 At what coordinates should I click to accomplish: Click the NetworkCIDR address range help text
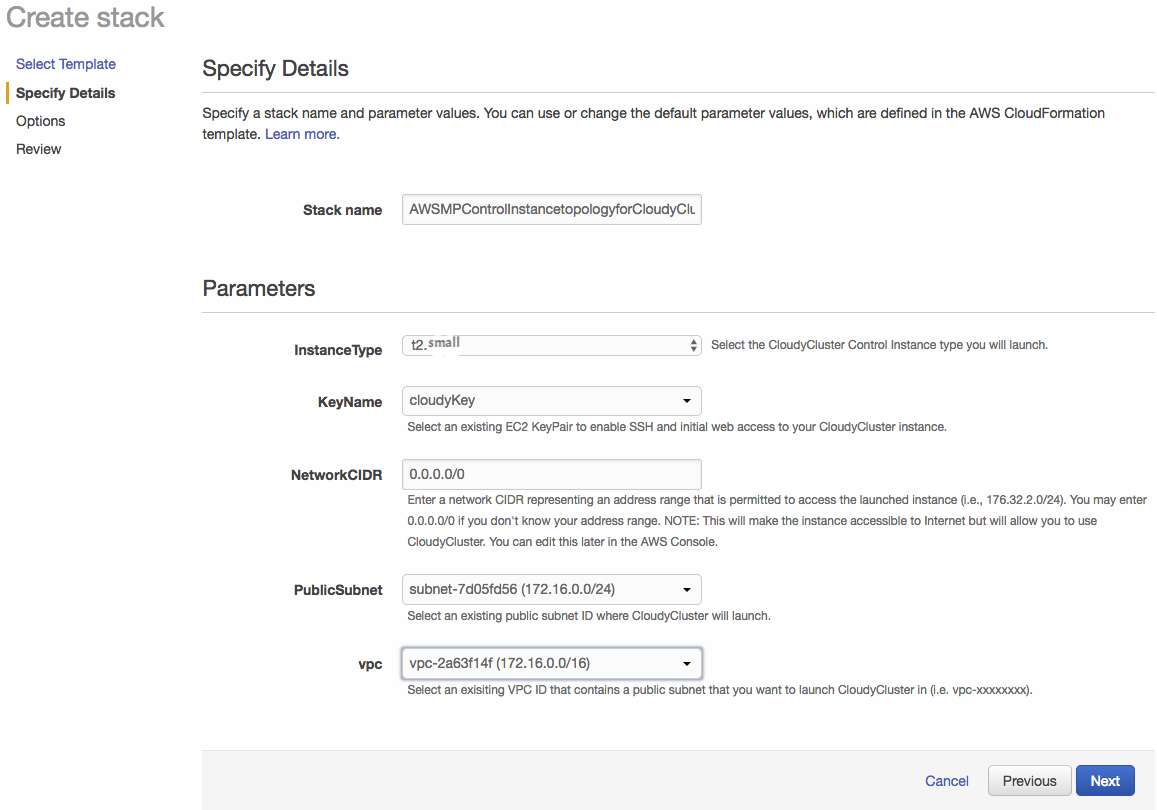pyautogui.click(x=777, y=521)
